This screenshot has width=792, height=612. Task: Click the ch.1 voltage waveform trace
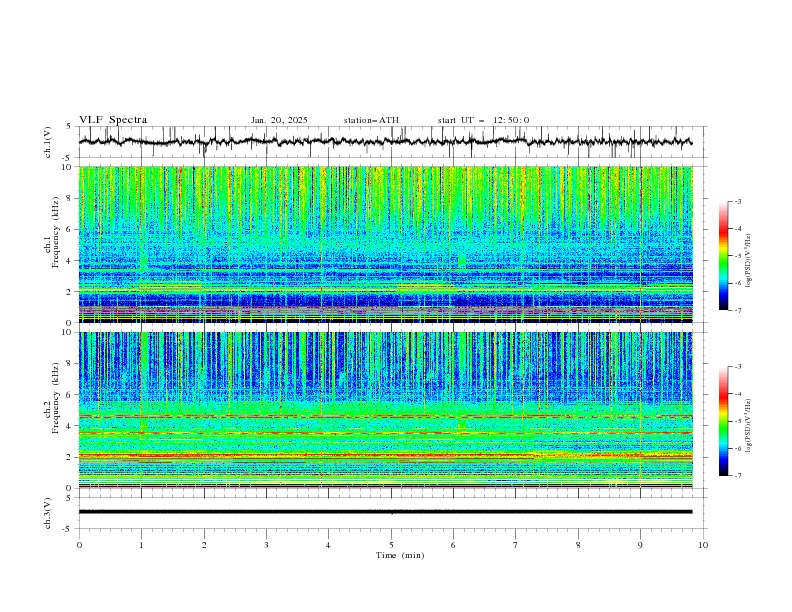[385, 142]
